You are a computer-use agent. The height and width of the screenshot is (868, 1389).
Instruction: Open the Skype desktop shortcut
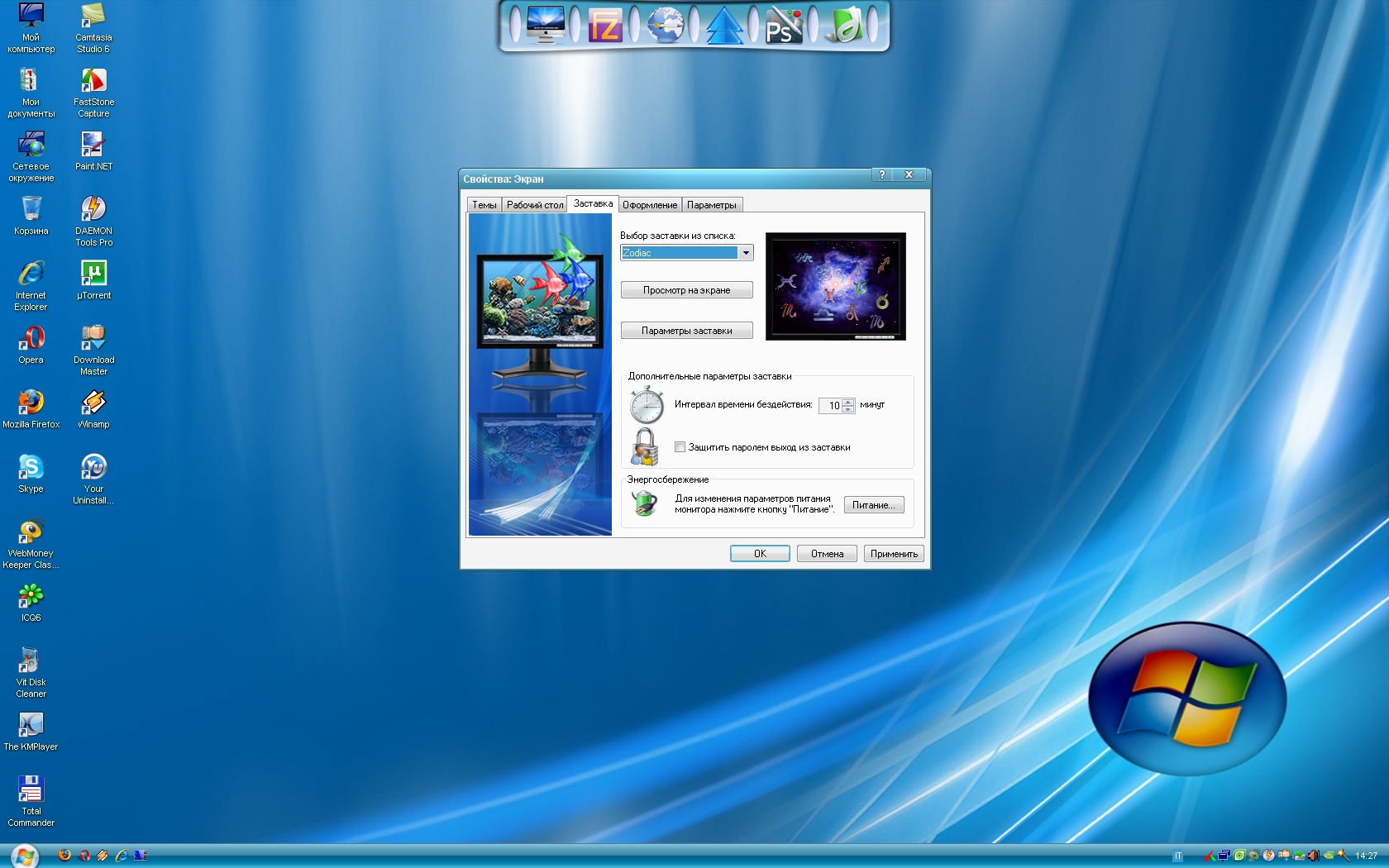coord(31,474)
